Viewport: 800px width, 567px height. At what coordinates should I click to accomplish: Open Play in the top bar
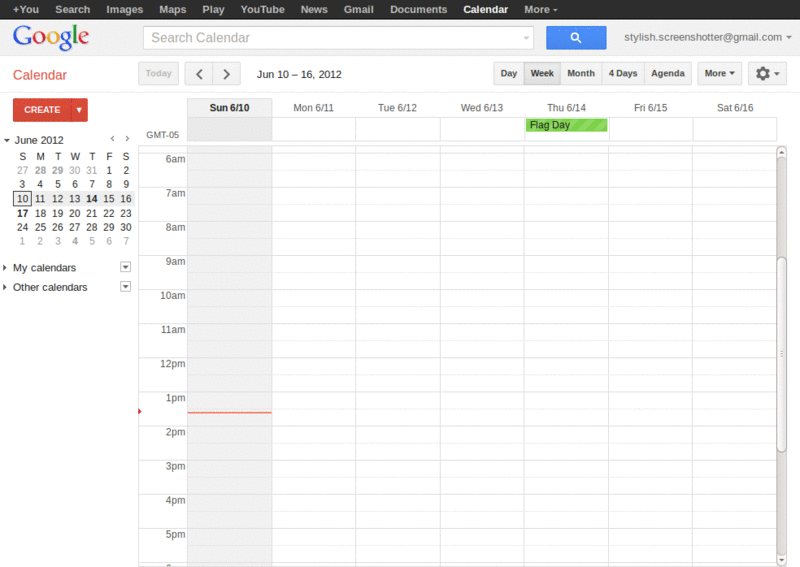tap(213, 9)
